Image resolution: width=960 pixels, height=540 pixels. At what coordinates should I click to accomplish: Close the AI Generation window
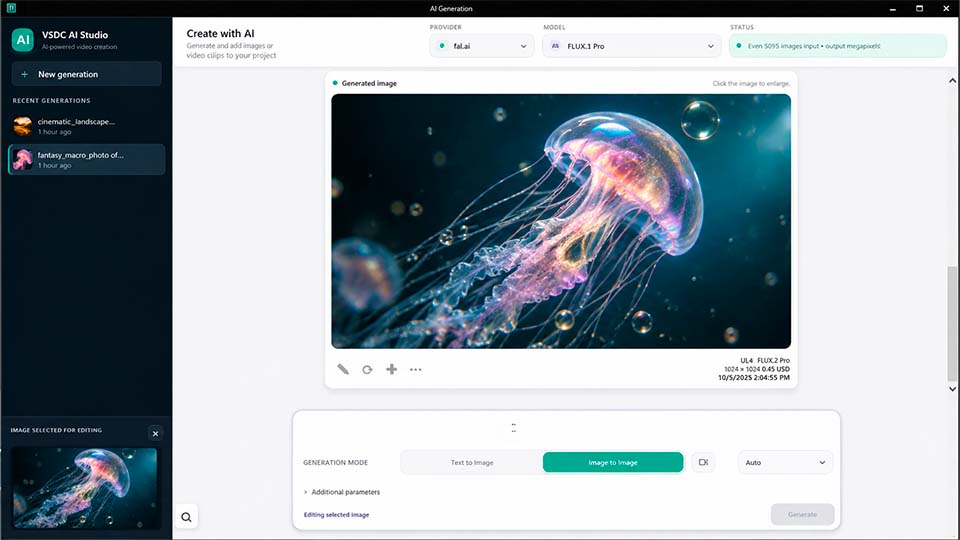pos(946,9)
